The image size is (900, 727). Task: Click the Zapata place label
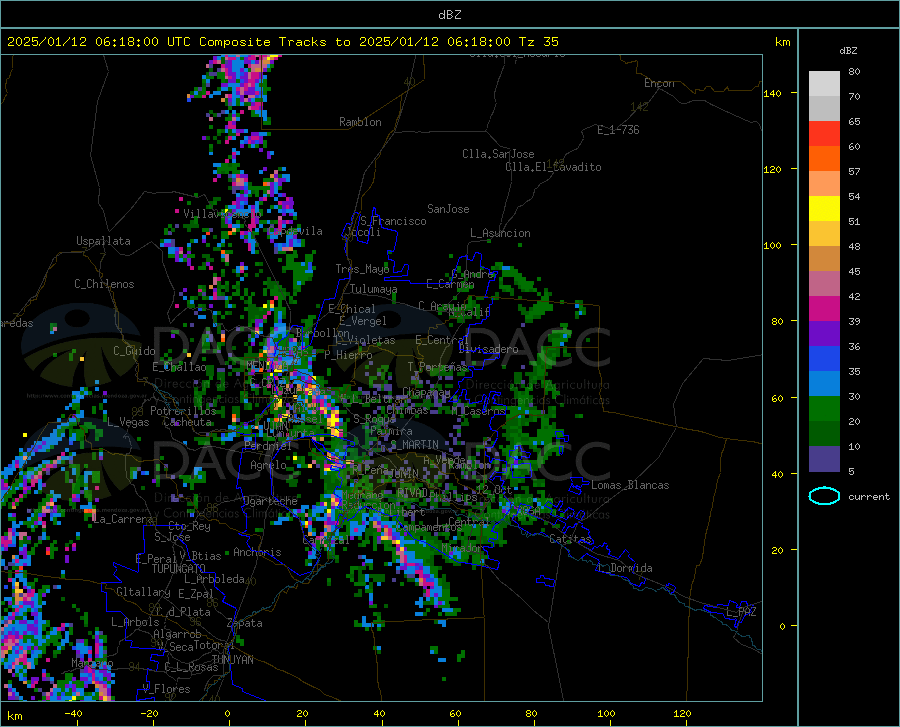click(245, 623)
